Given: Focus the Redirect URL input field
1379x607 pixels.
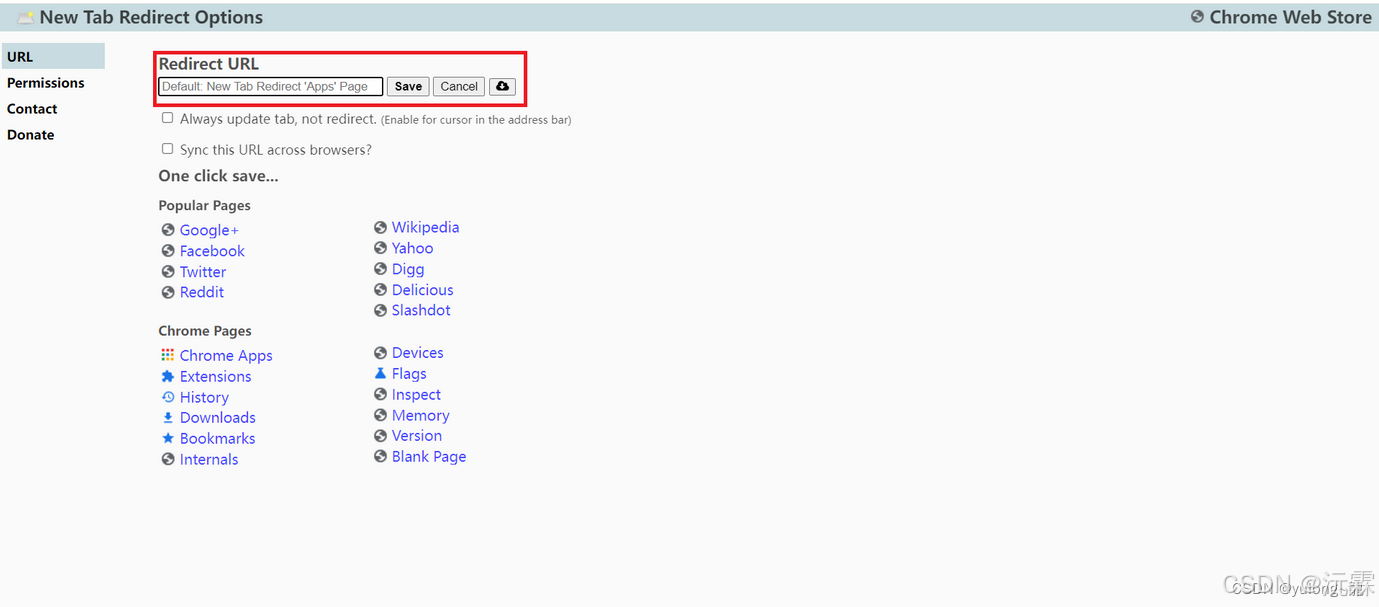Looking at the screenshot, I should pos(271,86).
